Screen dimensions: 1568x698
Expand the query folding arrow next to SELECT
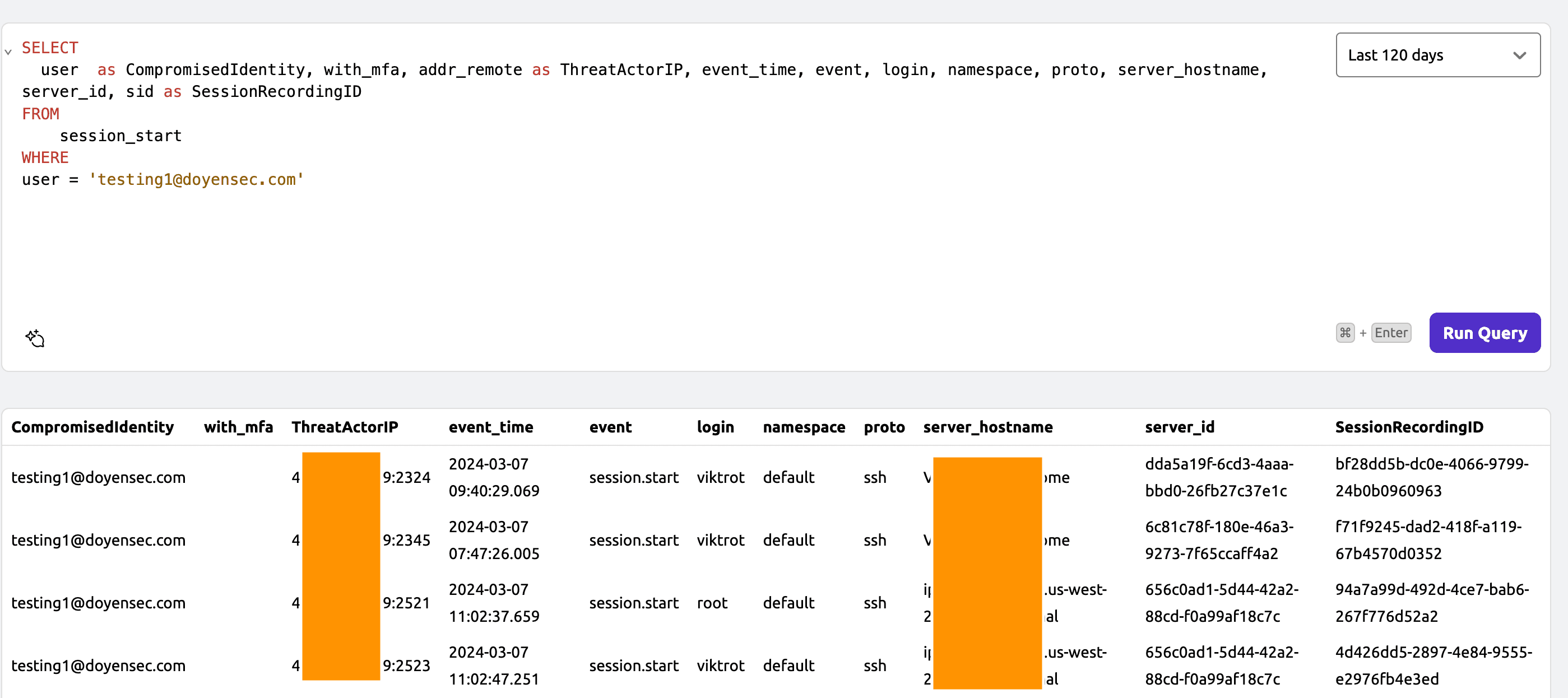click(8, 52)
